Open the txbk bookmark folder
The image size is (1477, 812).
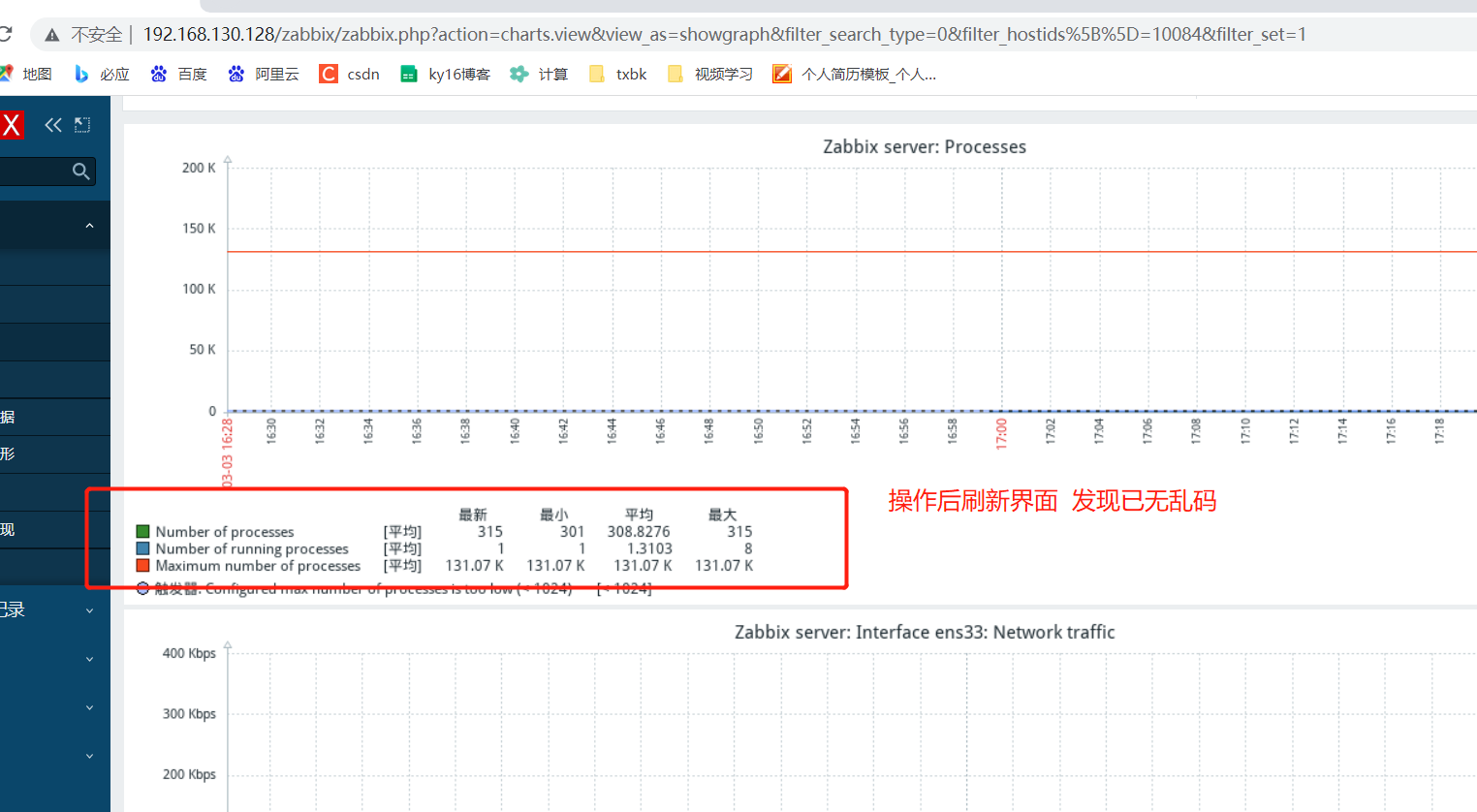click(x=618, y=74)
